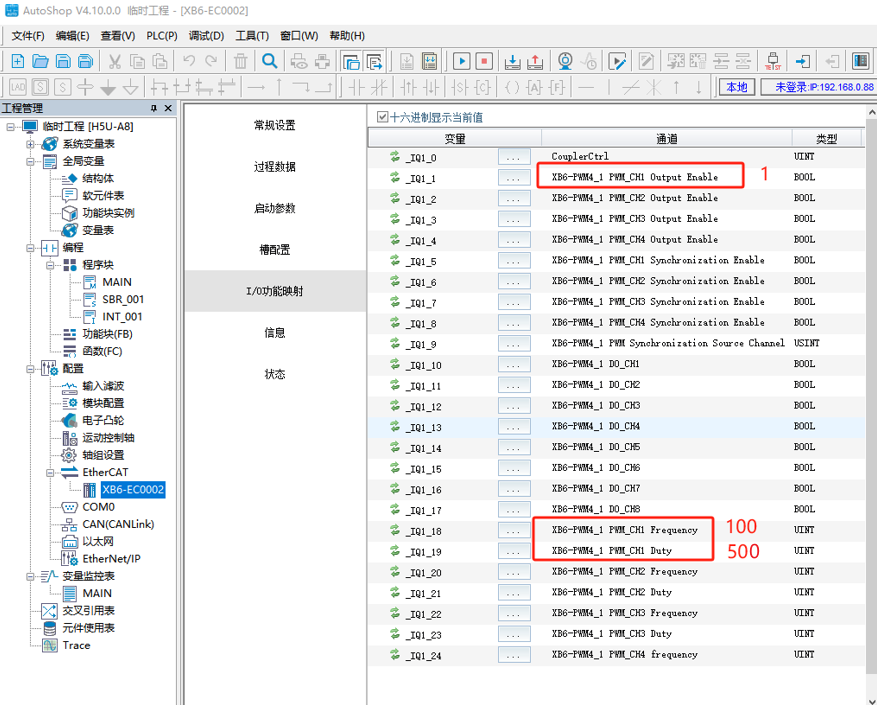Click the 模块配置 tree icon
This screenshot has width=877, height=708.
69,403
